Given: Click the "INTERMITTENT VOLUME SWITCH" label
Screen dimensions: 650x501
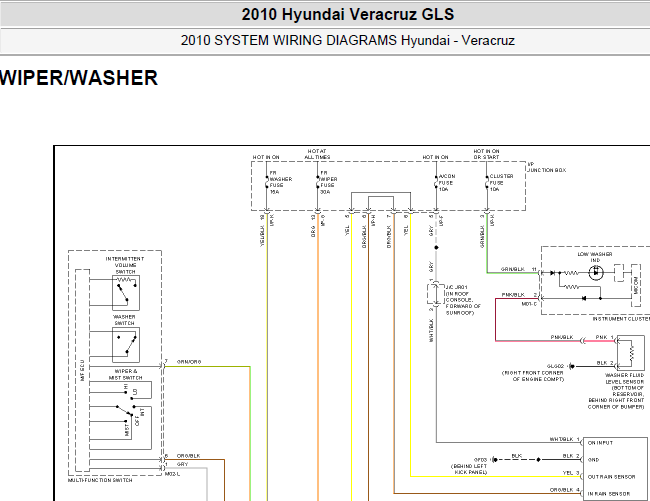Looking at the screenshot, I should (125, 265).
